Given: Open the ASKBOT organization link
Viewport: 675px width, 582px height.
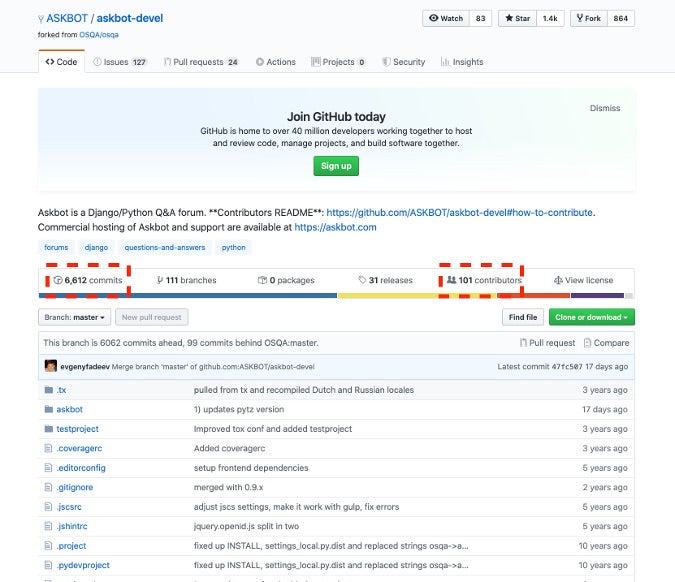Looking at the screenshot, I should point(67,19).
